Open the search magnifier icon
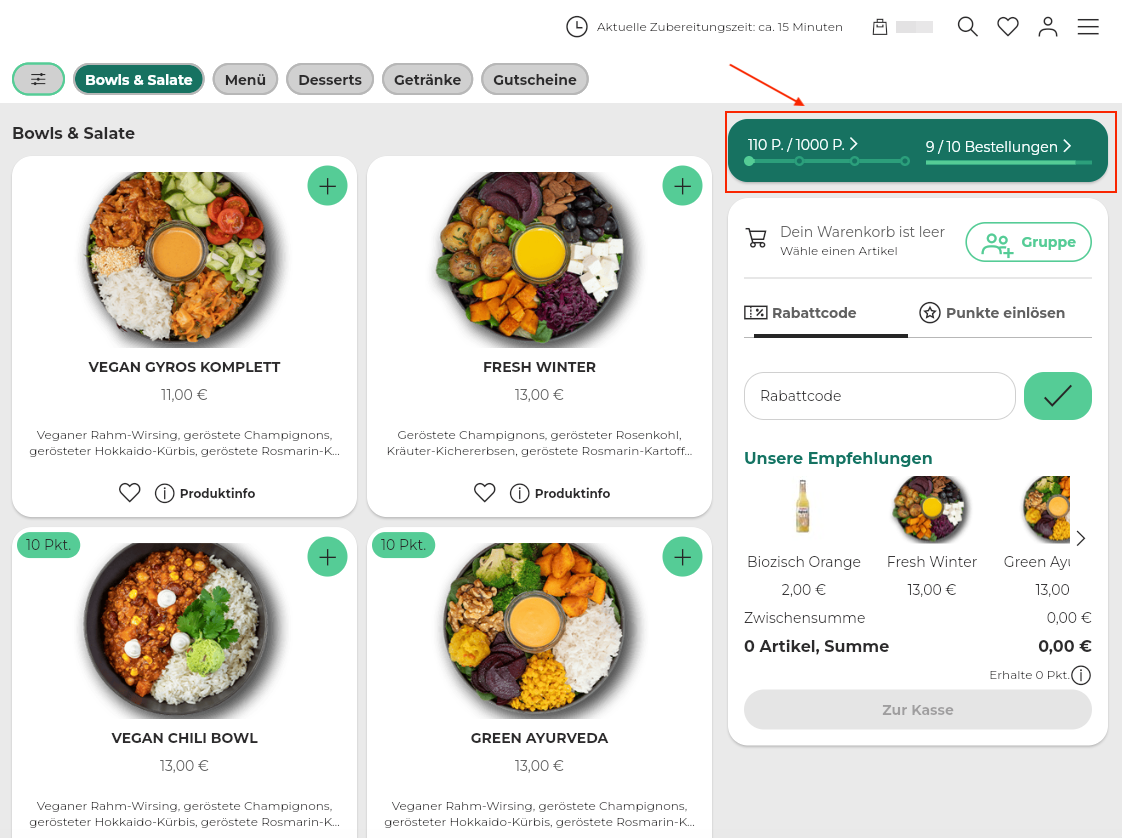 pos(967,27)
